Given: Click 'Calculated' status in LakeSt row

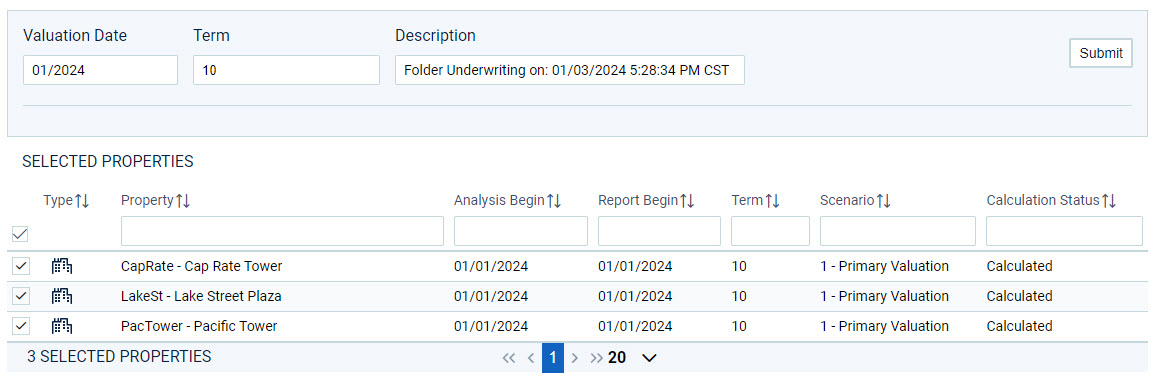Looking at the screenshot, I should coord(1019,297).
